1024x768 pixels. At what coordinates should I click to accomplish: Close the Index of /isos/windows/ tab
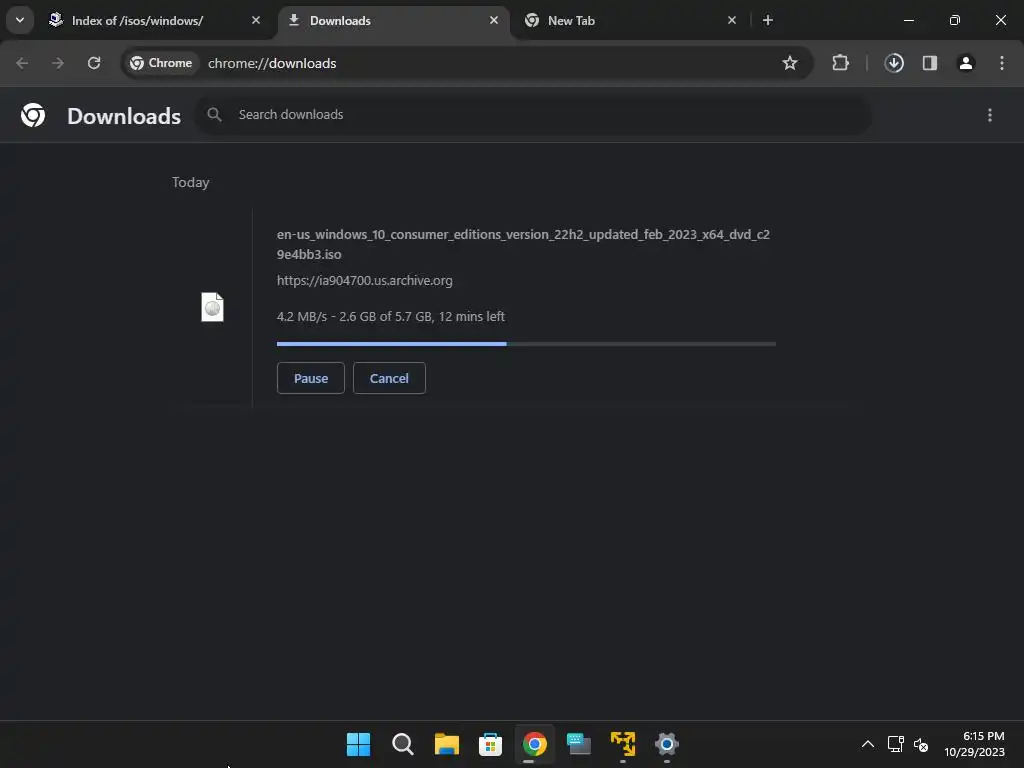pos(256,20)
